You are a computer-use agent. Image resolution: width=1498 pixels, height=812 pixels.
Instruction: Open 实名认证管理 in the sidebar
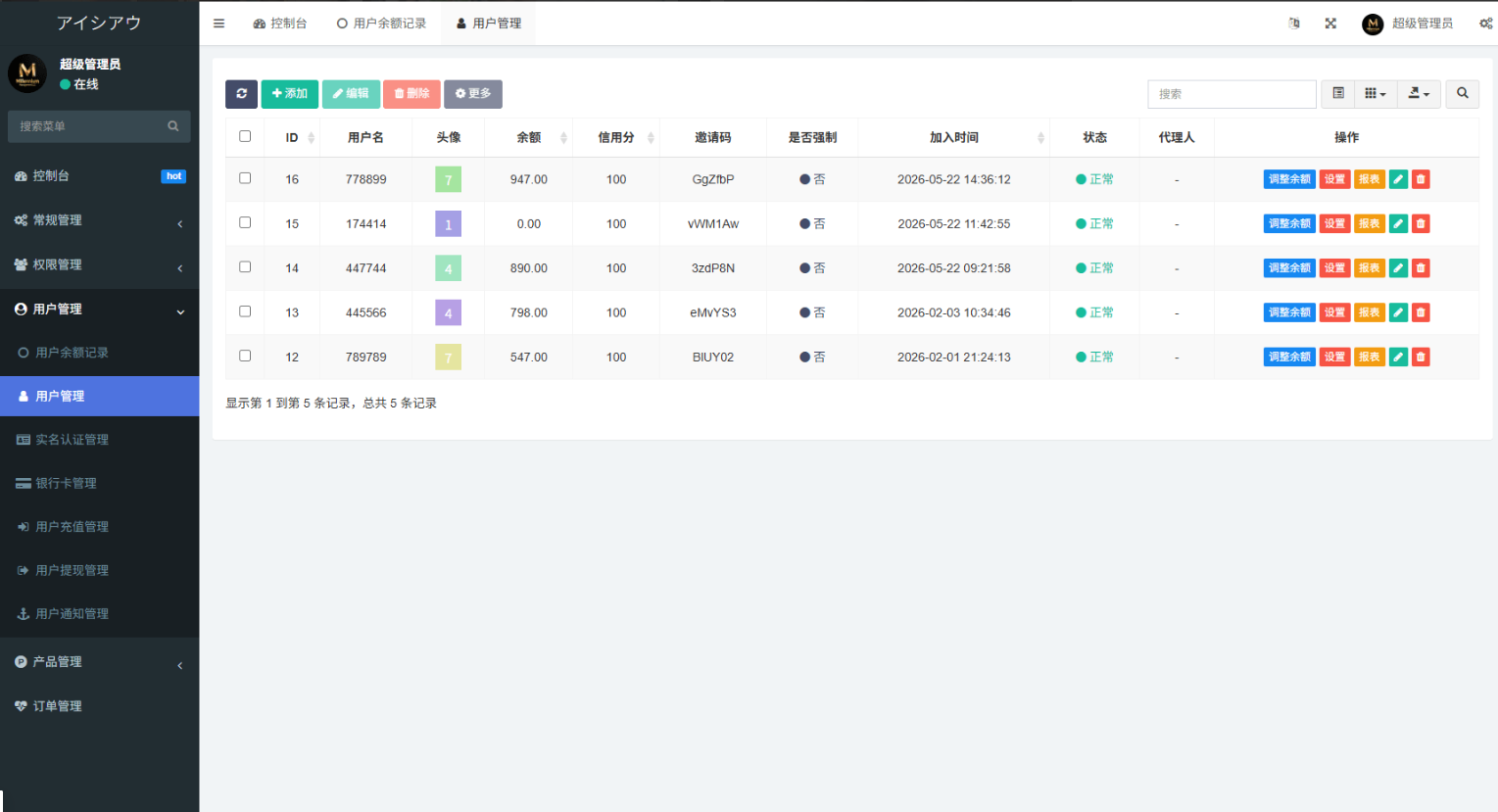click(99, 440)
